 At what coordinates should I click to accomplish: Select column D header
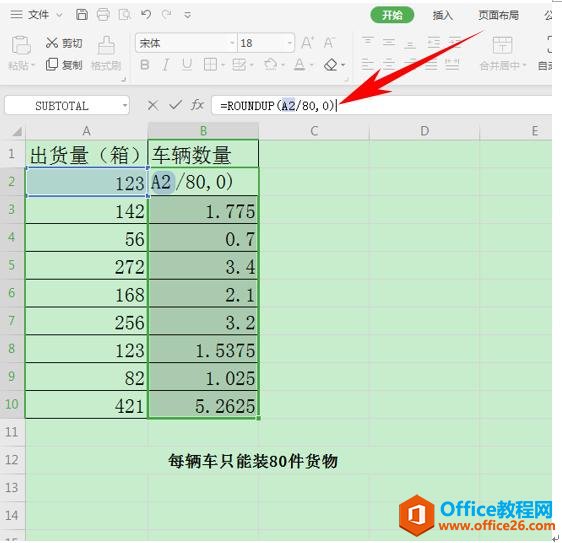point(424,131)
